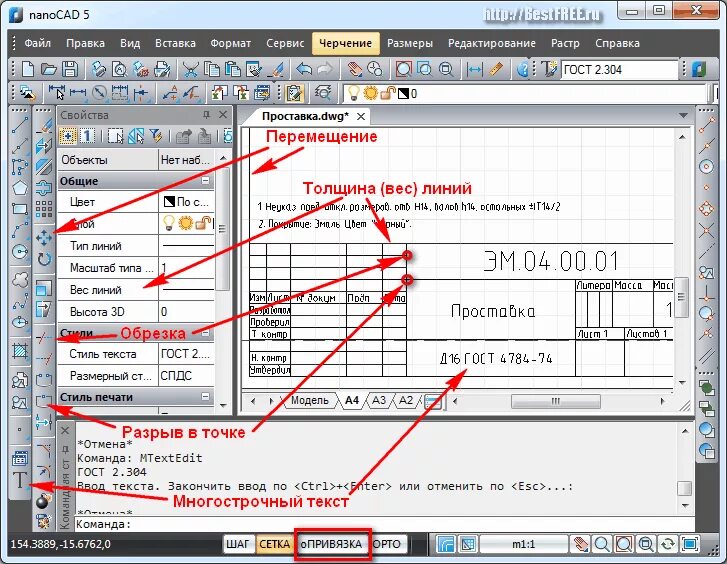Select the Array grid tool
This screenshot has width=727, height=564.
tap(44, 209)
